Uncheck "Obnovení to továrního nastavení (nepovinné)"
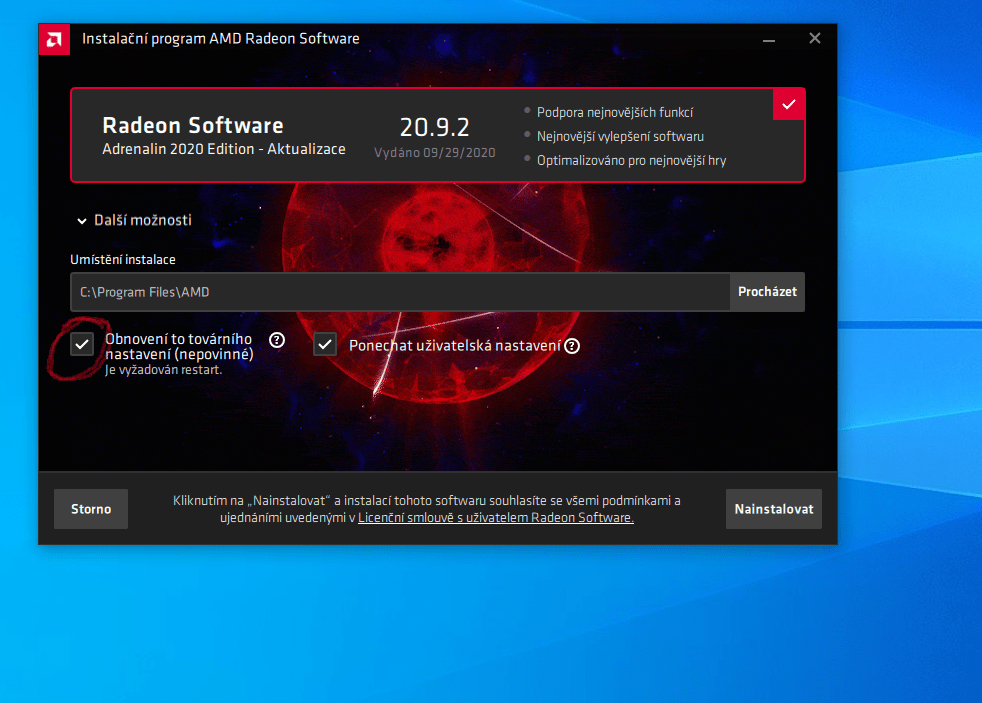The width and height of the screenshot is (982, 703). pos(82,343)
